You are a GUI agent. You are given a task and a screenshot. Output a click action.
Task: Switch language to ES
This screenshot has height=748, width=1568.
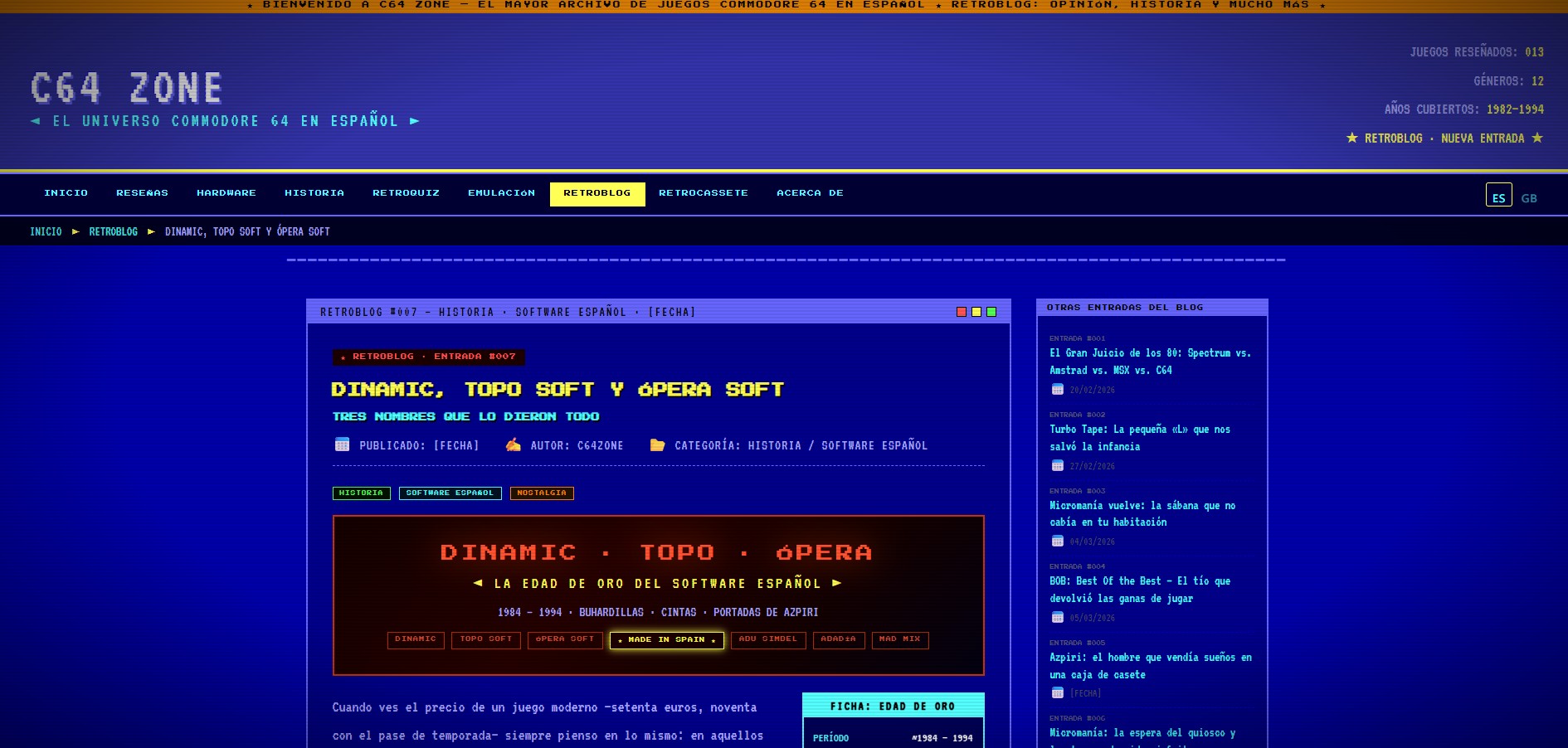click(x=1498, y=196)
